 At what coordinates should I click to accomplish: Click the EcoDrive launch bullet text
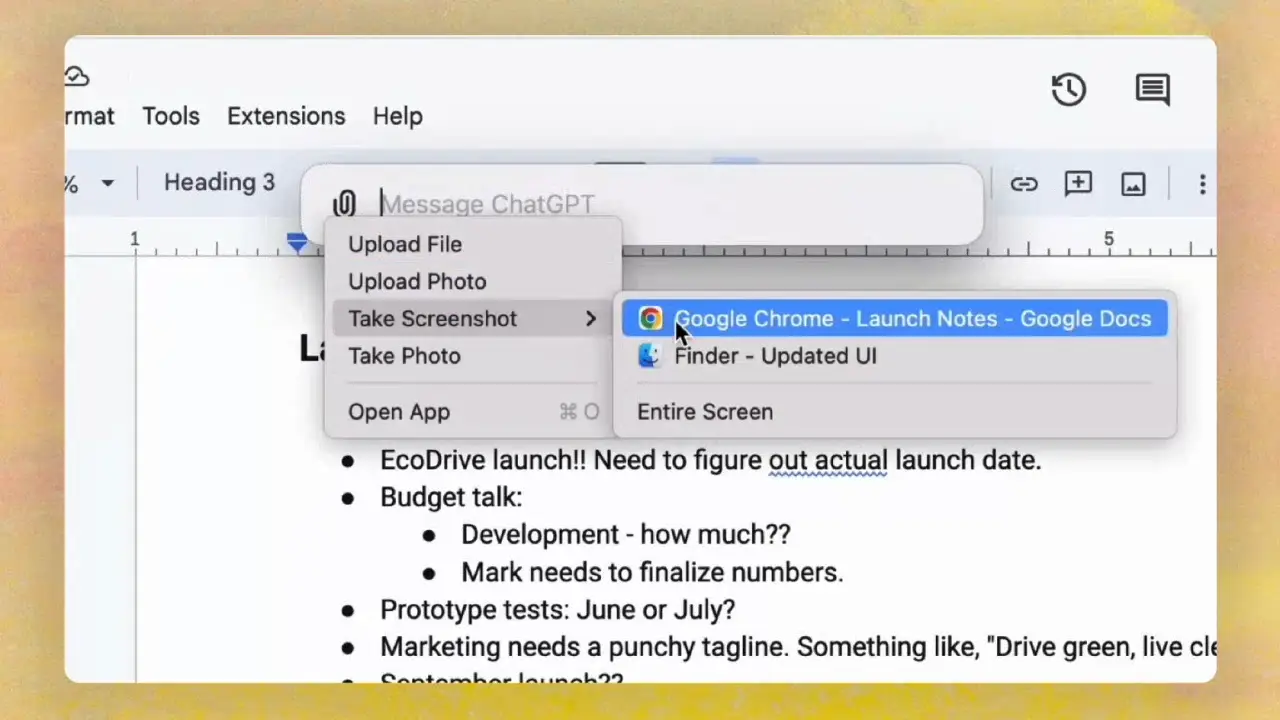pyautogui.click(x=711, y=460)
